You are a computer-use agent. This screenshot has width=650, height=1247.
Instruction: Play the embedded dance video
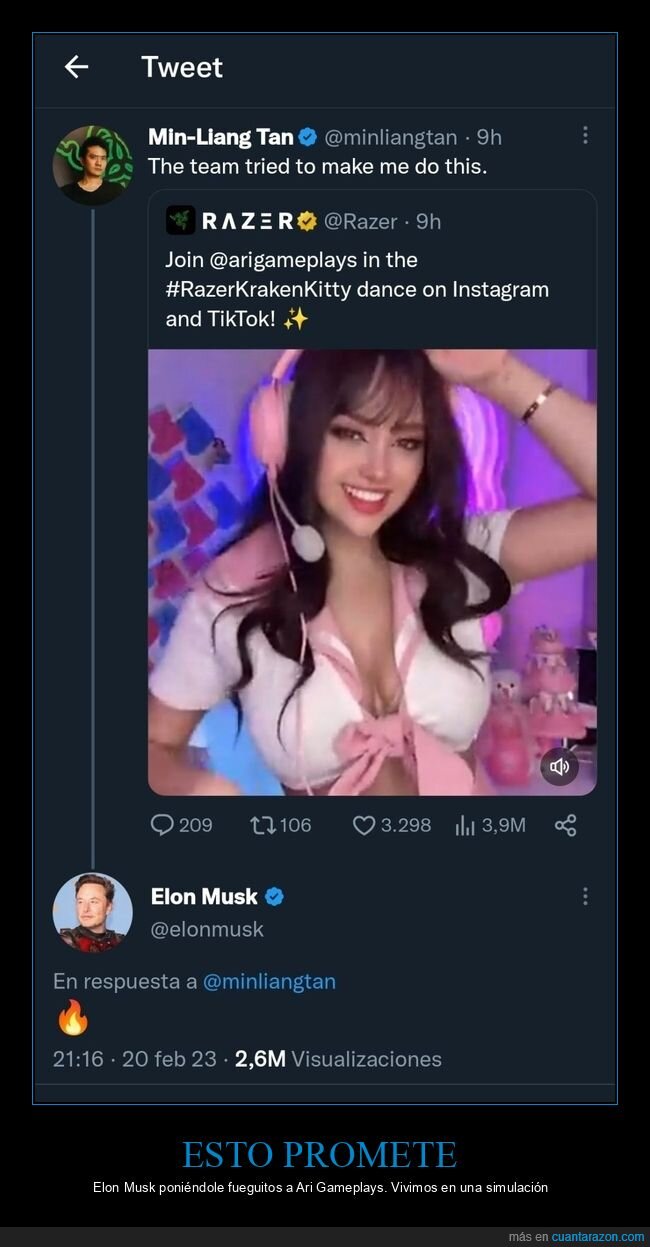[372, 572]
